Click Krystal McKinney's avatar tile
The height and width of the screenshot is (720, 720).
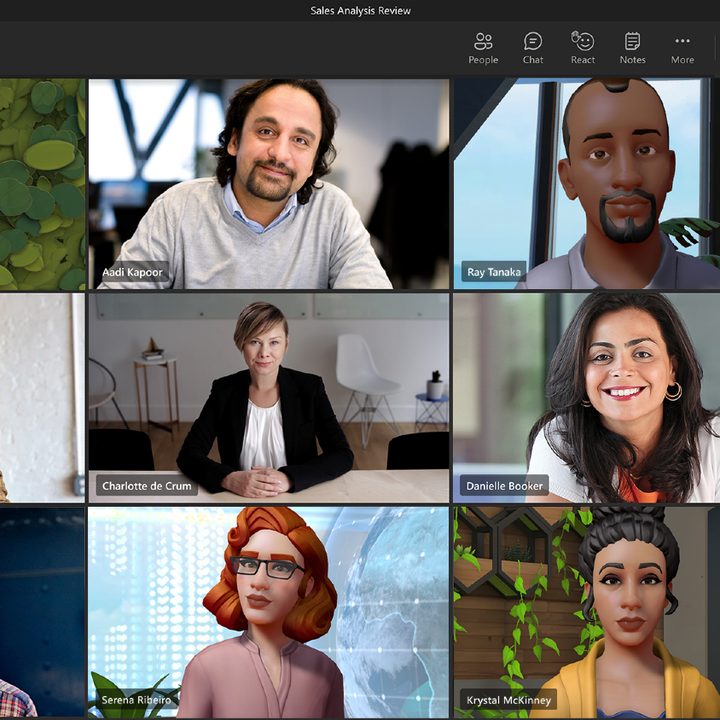pos(587,610)
